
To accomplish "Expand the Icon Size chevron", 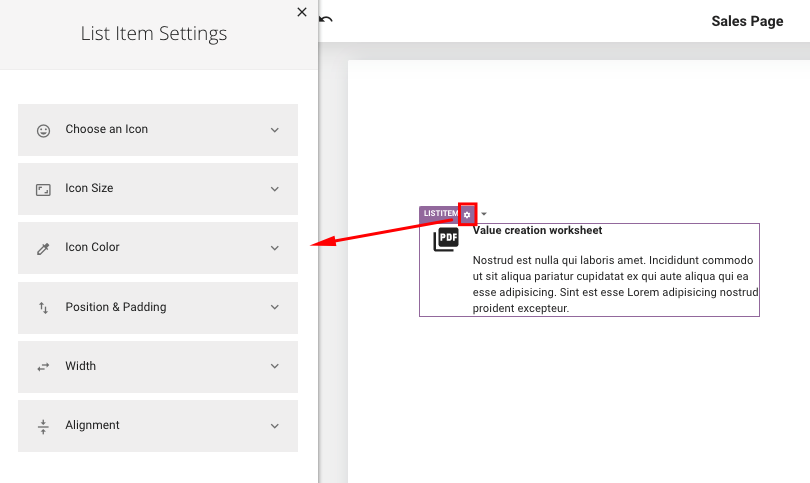I will tap(275, 189).
